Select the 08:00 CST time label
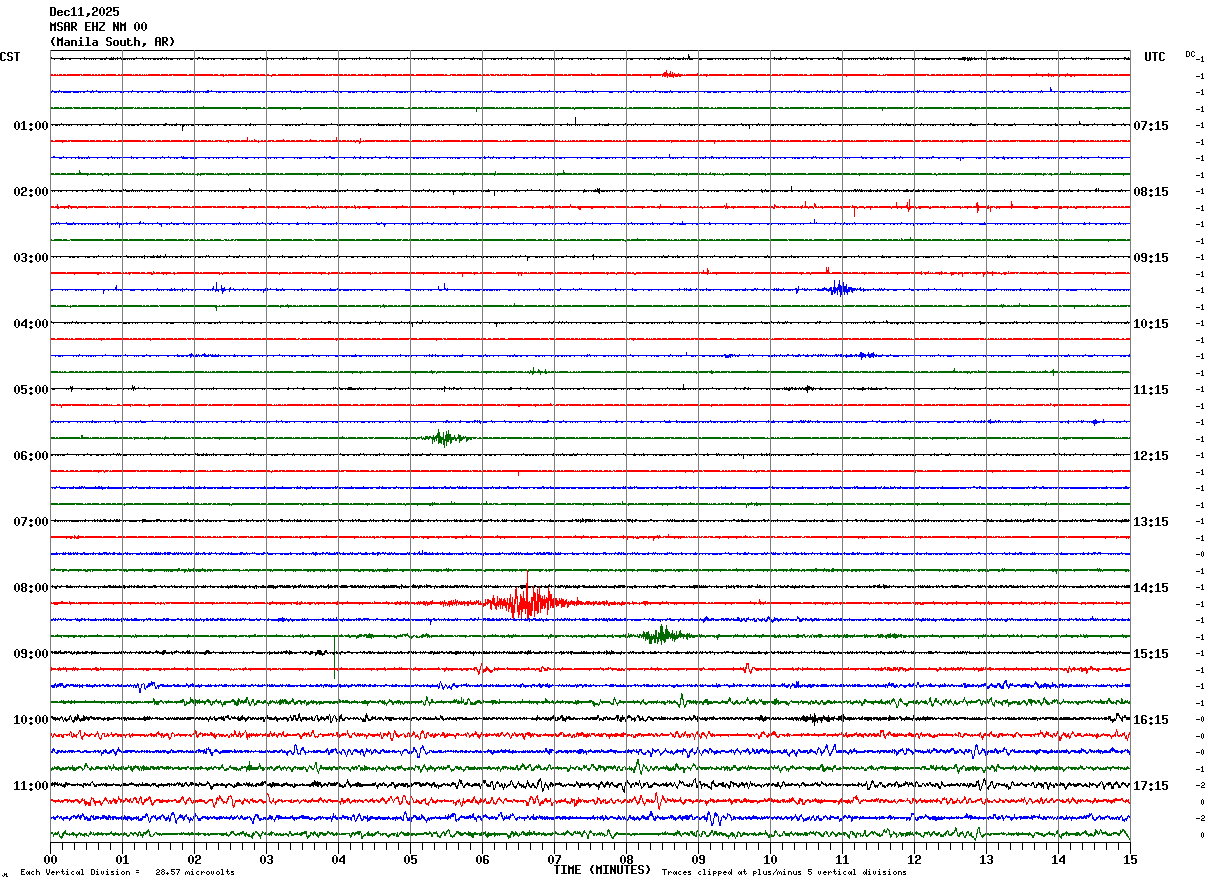 point(30,587)
